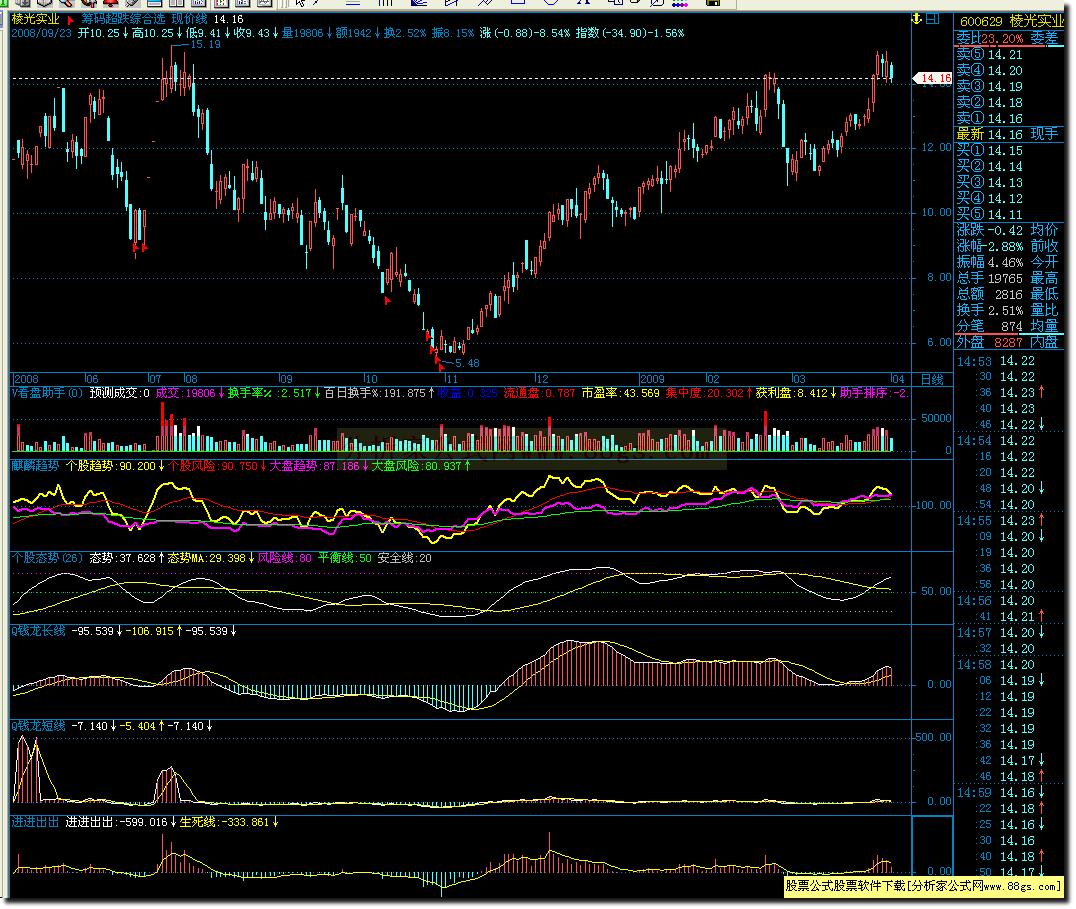Select the 买① 14.15 bid row
Image resolution: width=1076 pixels, height=909 pixels.
click(990, 151)
